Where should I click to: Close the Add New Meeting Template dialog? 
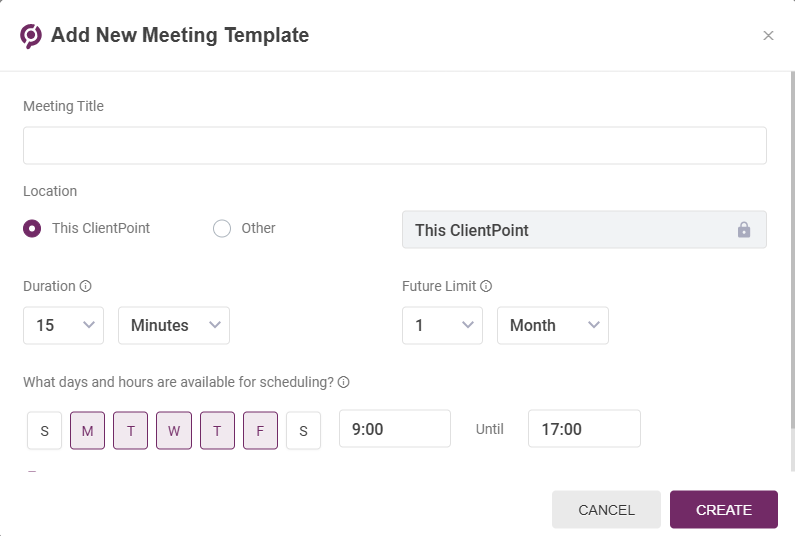click(768, 35)
